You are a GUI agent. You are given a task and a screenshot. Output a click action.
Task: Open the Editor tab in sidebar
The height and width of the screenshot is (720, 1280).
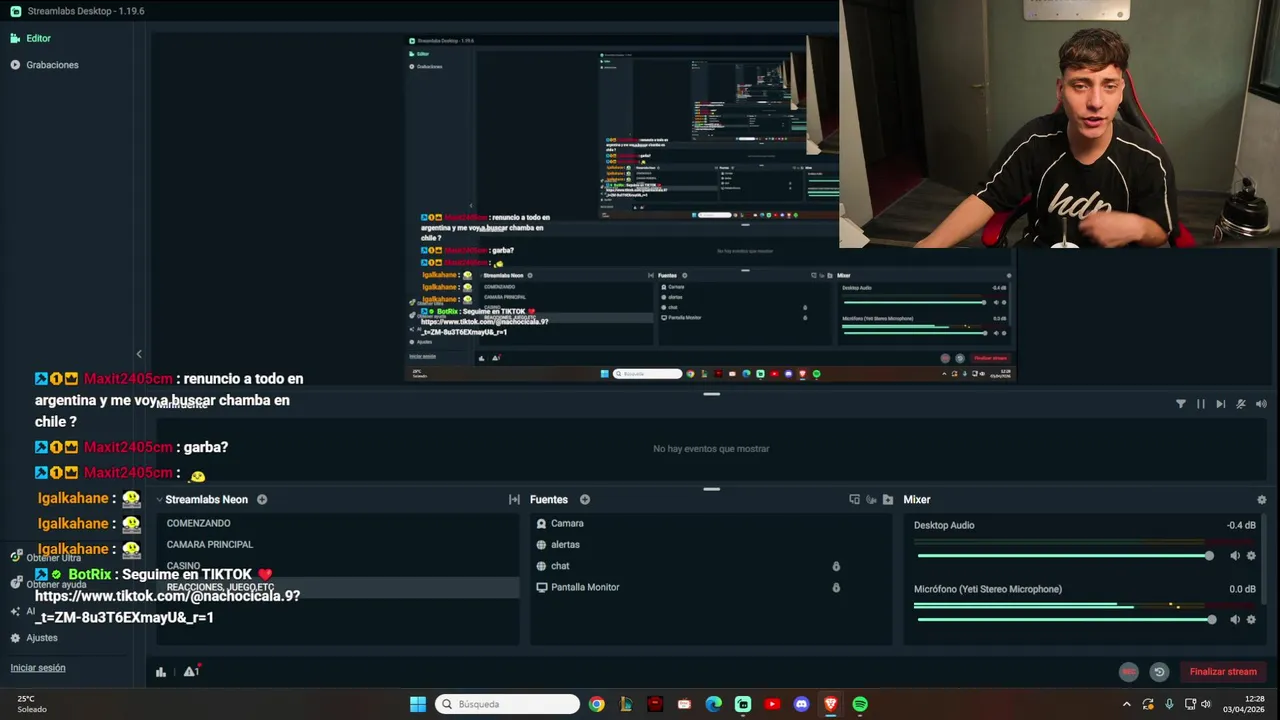click(x=30, y=38)
